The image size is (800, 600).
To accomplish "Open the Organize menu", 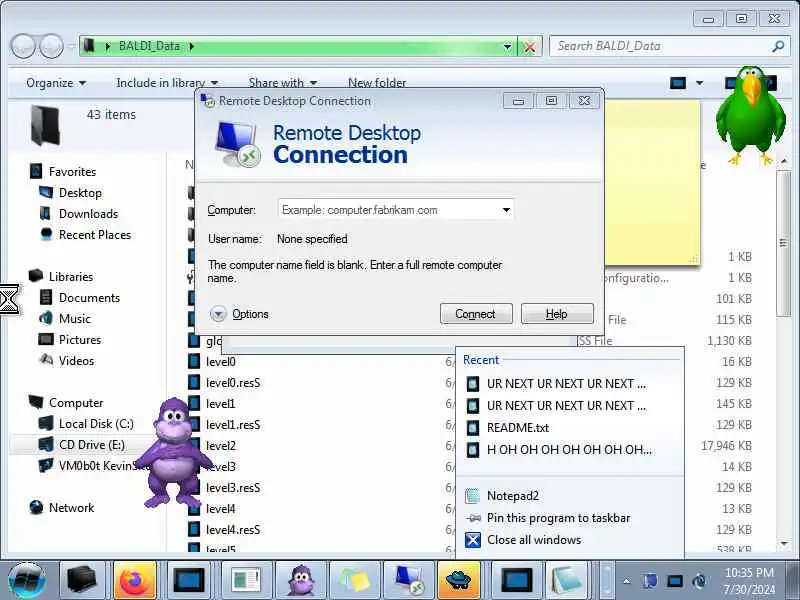I will 56,83.
